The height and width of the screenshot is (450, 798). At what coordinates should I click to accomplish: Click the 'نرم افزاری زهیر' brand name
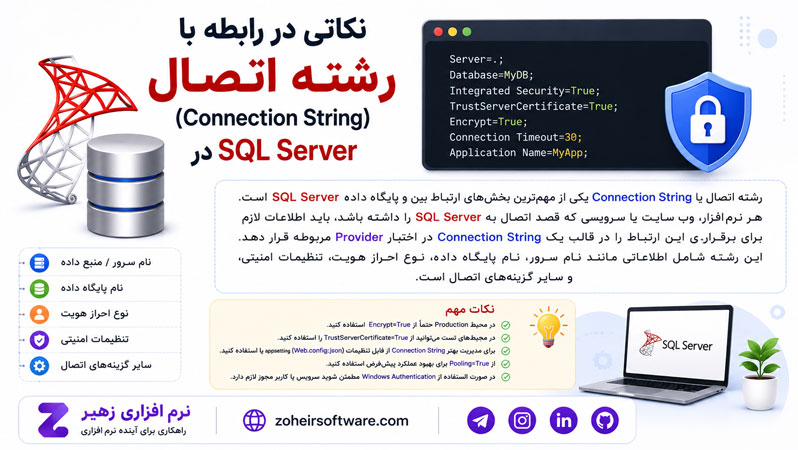[x=136, y=412]
